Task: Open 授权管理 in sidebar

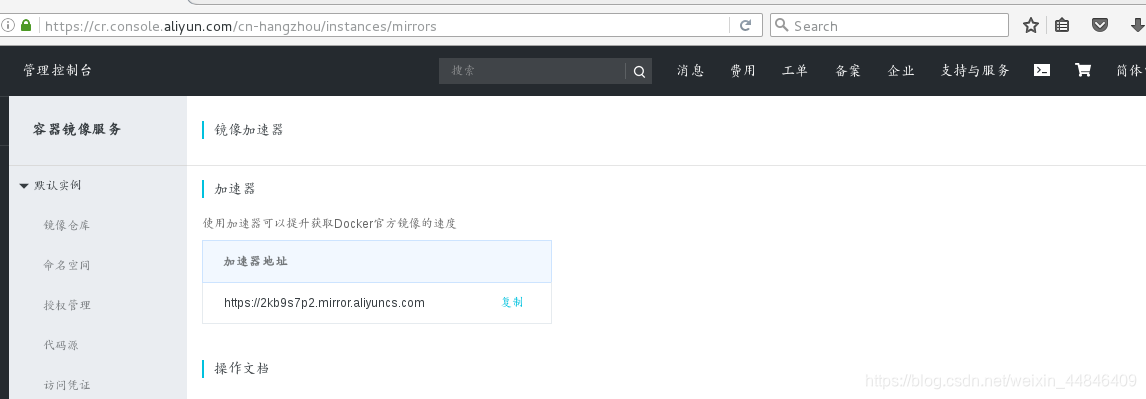Action: 67,305
